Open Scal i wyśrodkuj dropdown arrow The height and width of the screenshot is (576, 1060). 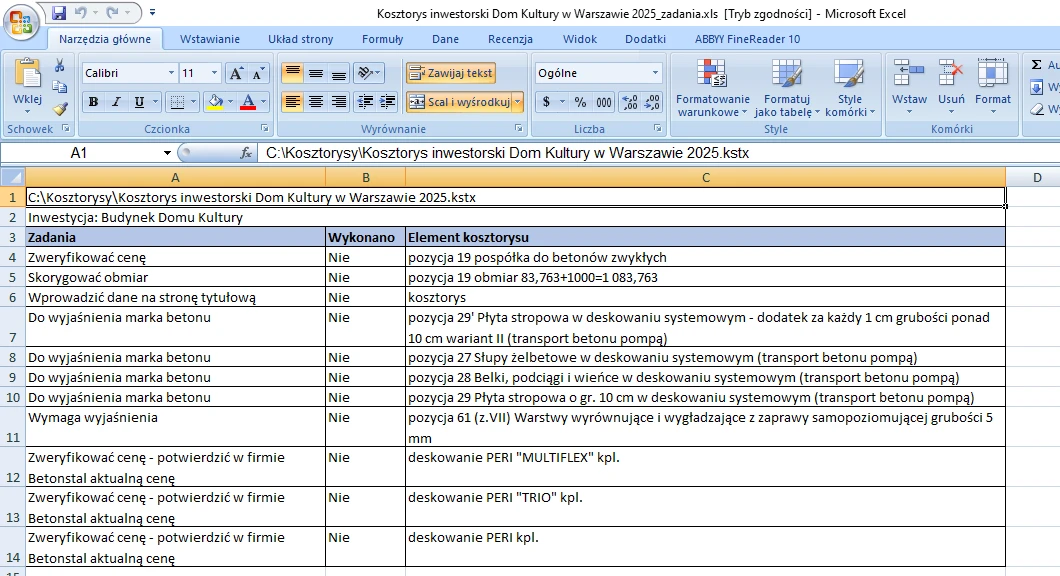(518, 102)
